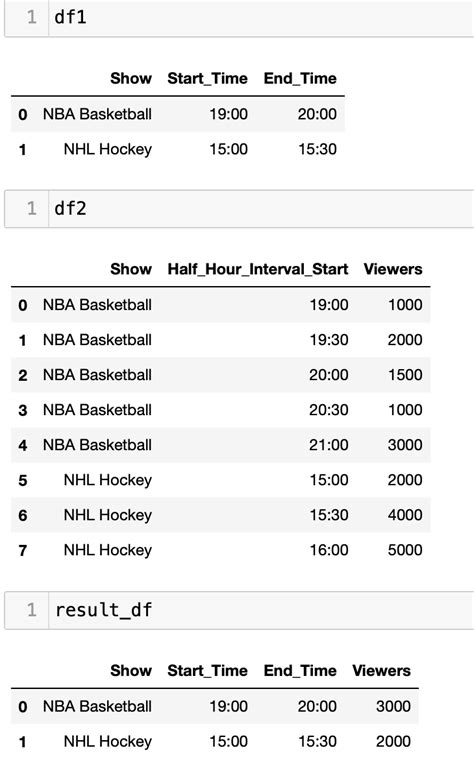This screenshot has width=474, height=759.
Task: Select the 19:30 NBA Basketball row in df2
Action: 221,340
